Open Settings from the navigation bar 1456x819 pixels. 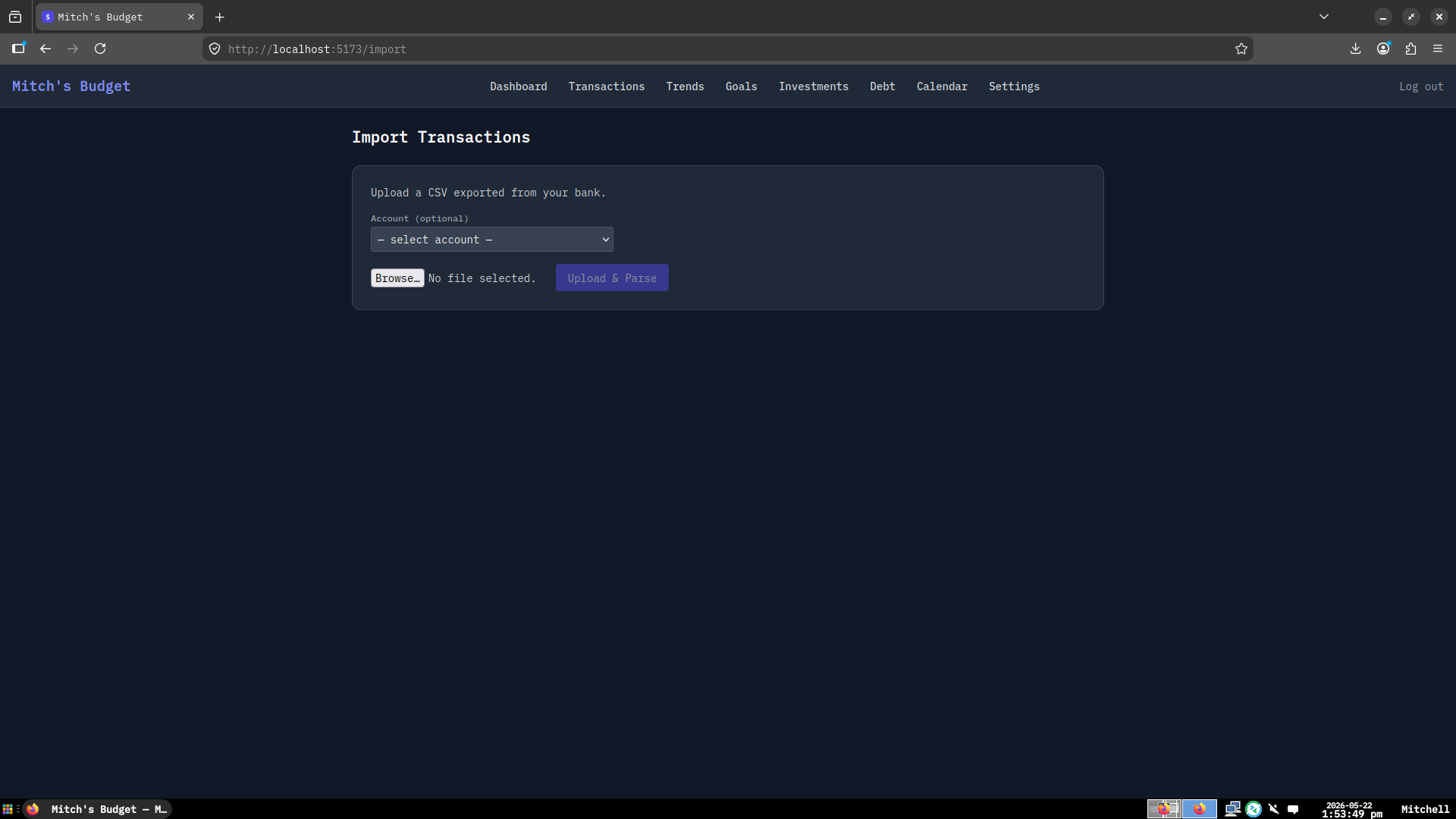(x=1014, y=86)
